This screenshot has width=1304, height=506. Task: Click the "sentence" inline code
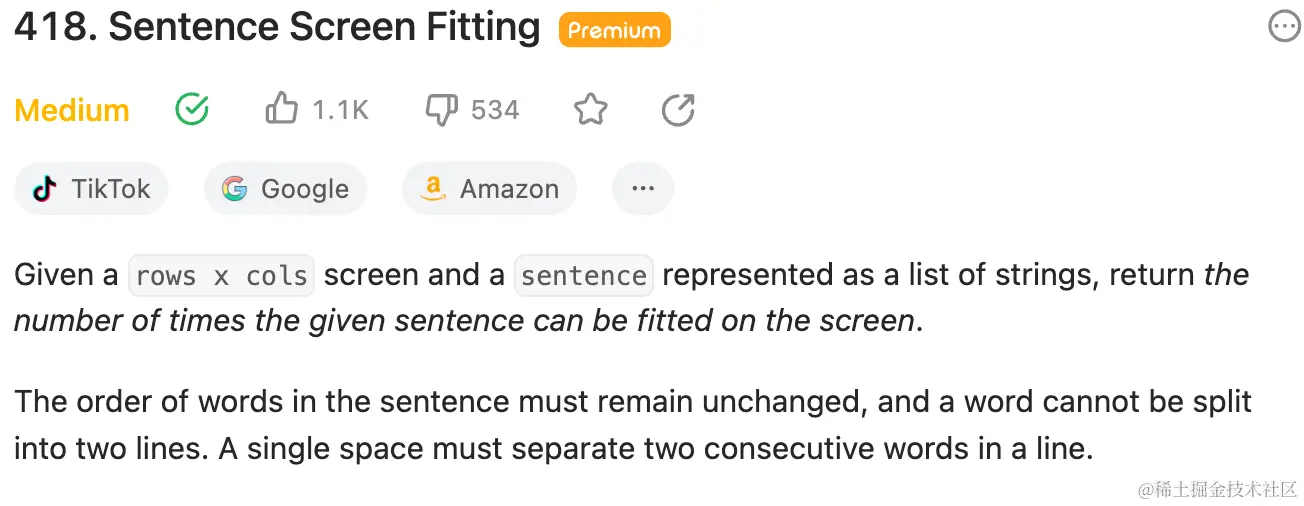pyautogui.click(x=584, y=276)
